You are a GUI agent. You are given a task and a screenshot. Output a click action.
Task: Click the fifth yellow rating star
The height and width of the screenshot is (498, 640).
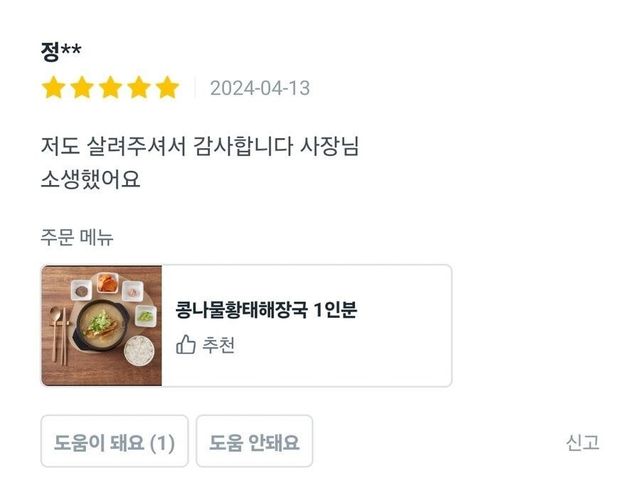tap(167, 88)
